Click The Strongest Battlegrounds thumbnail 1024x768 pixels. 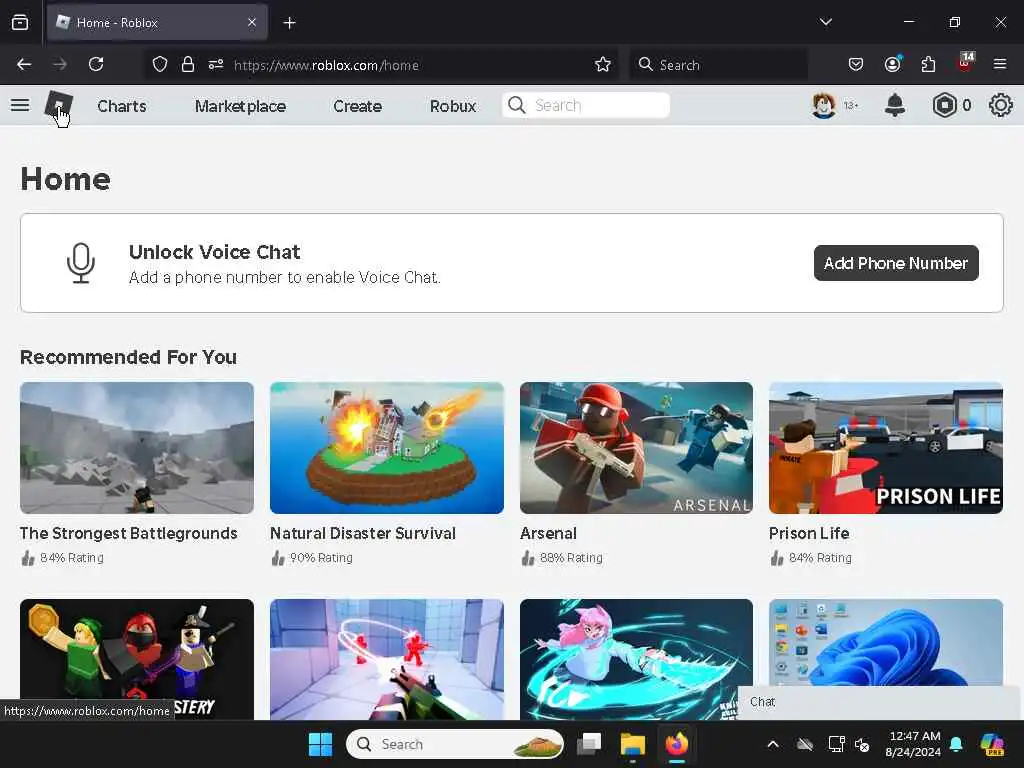coord(137,448)
